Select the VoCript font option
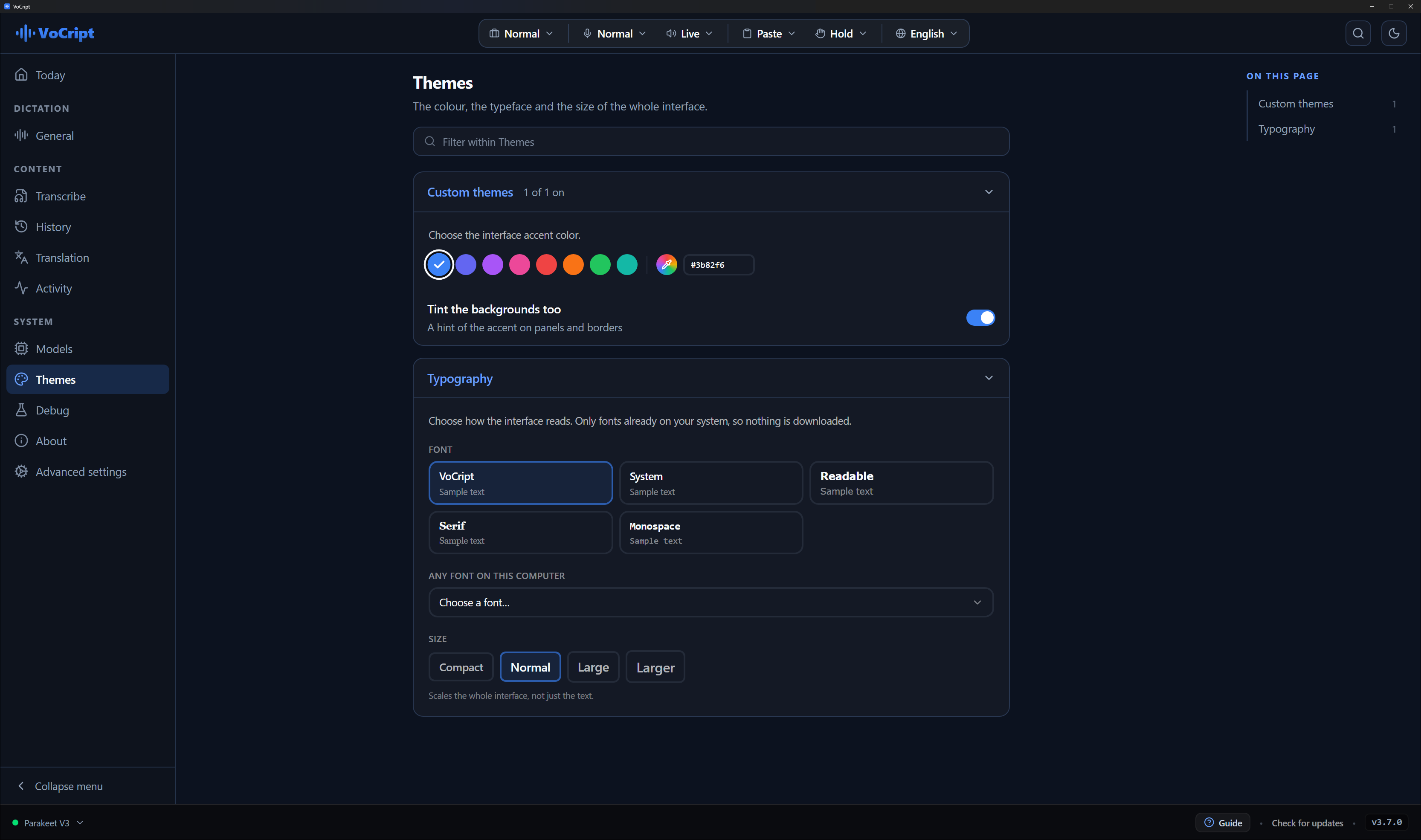Viewport: 1421px width, 840px height. 520,483
